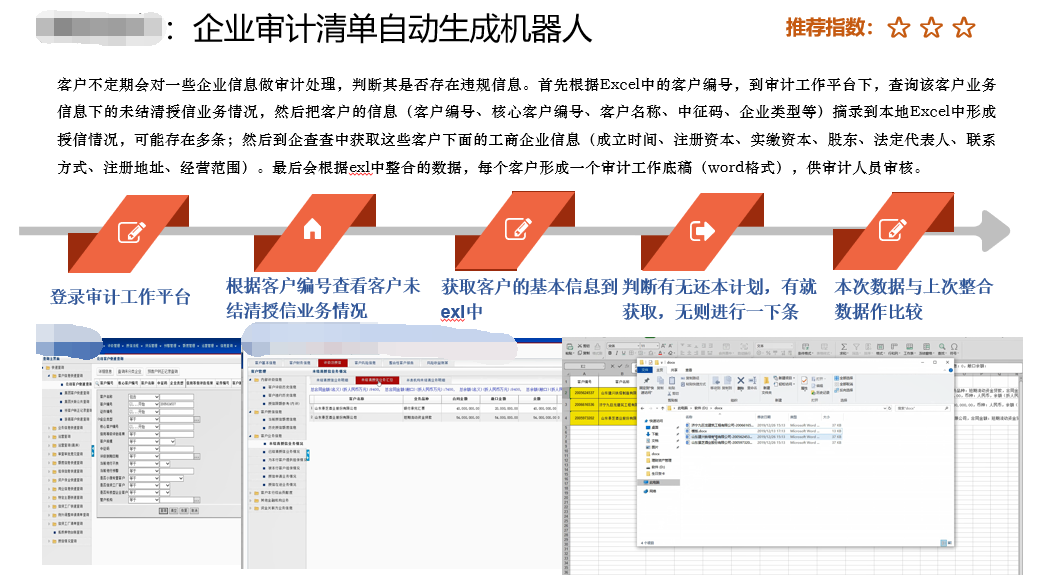
Task: Click the Delete X icon in File Explorer ribbon
Action: click(741, 382)
